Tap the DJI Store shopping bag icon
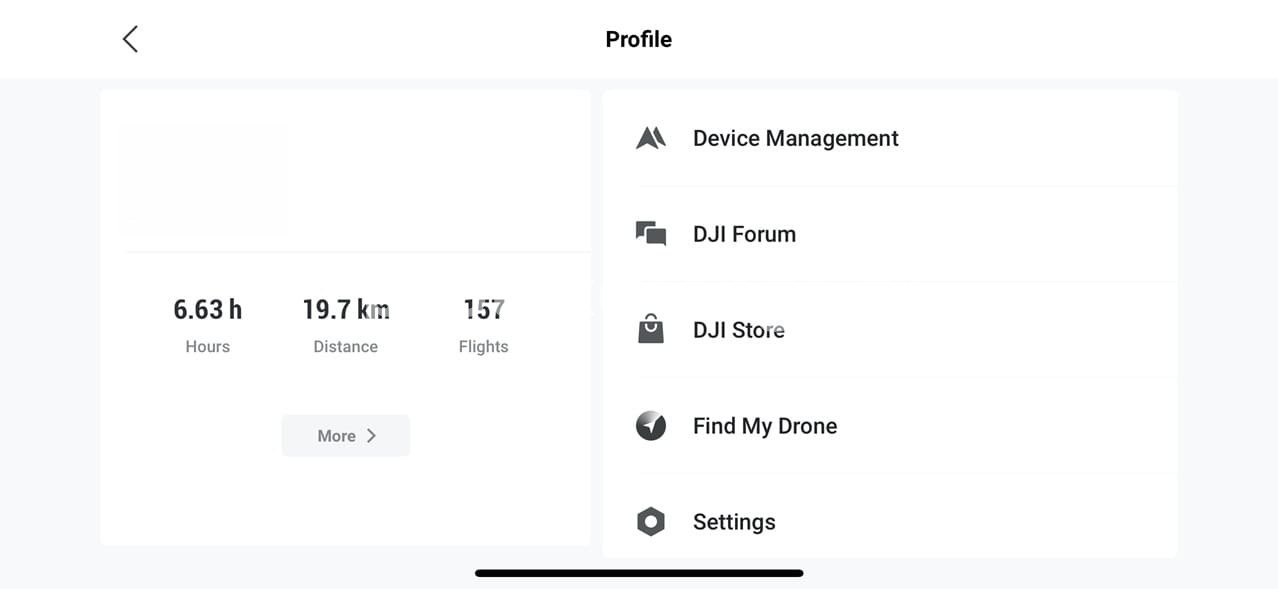This screenshot has height=589, width=1278. (x=651, y=329)
